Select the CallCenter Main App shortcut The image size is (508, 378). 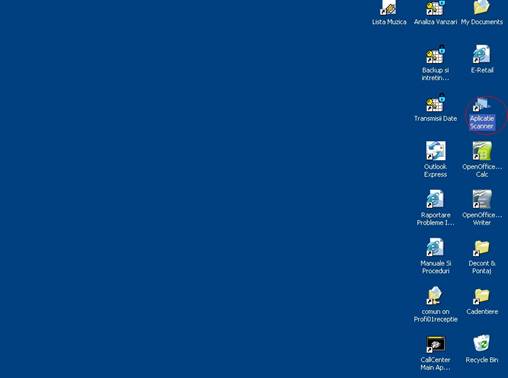click(435, 344)
